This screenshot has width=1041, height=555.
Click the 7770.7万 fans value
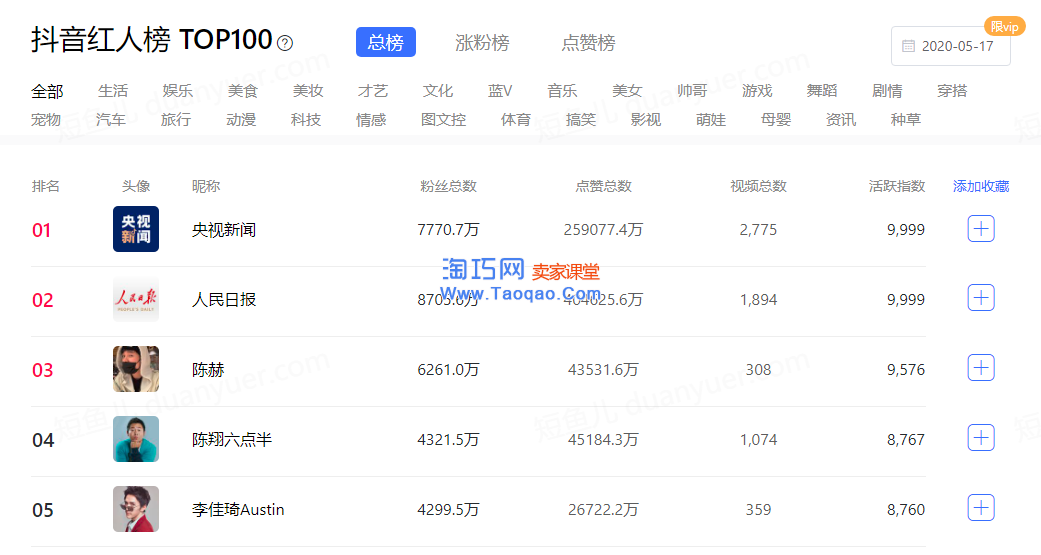click(448, 230)
